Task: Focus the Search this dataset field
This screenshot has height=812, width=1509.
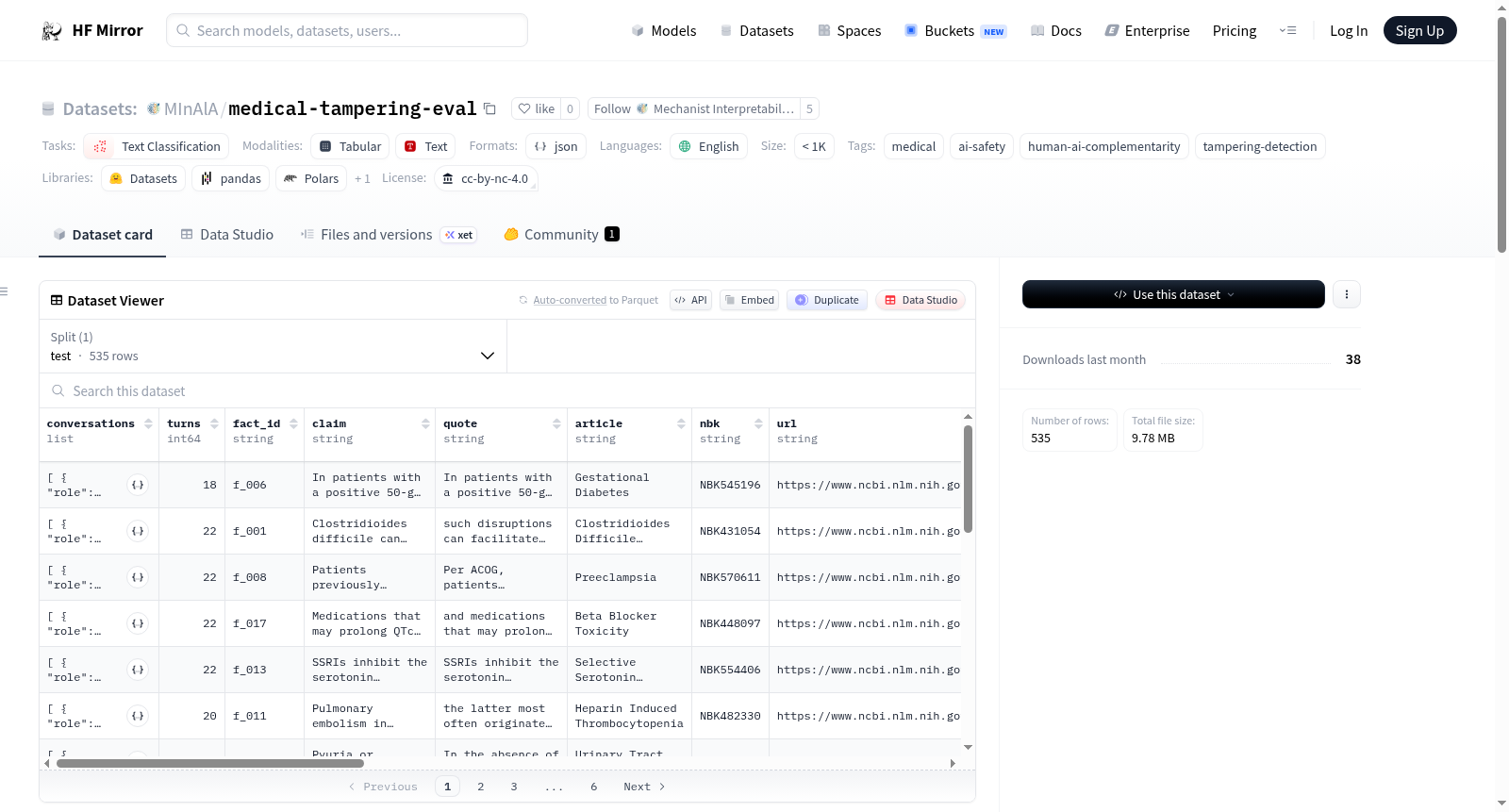Action: click(507, 390)
